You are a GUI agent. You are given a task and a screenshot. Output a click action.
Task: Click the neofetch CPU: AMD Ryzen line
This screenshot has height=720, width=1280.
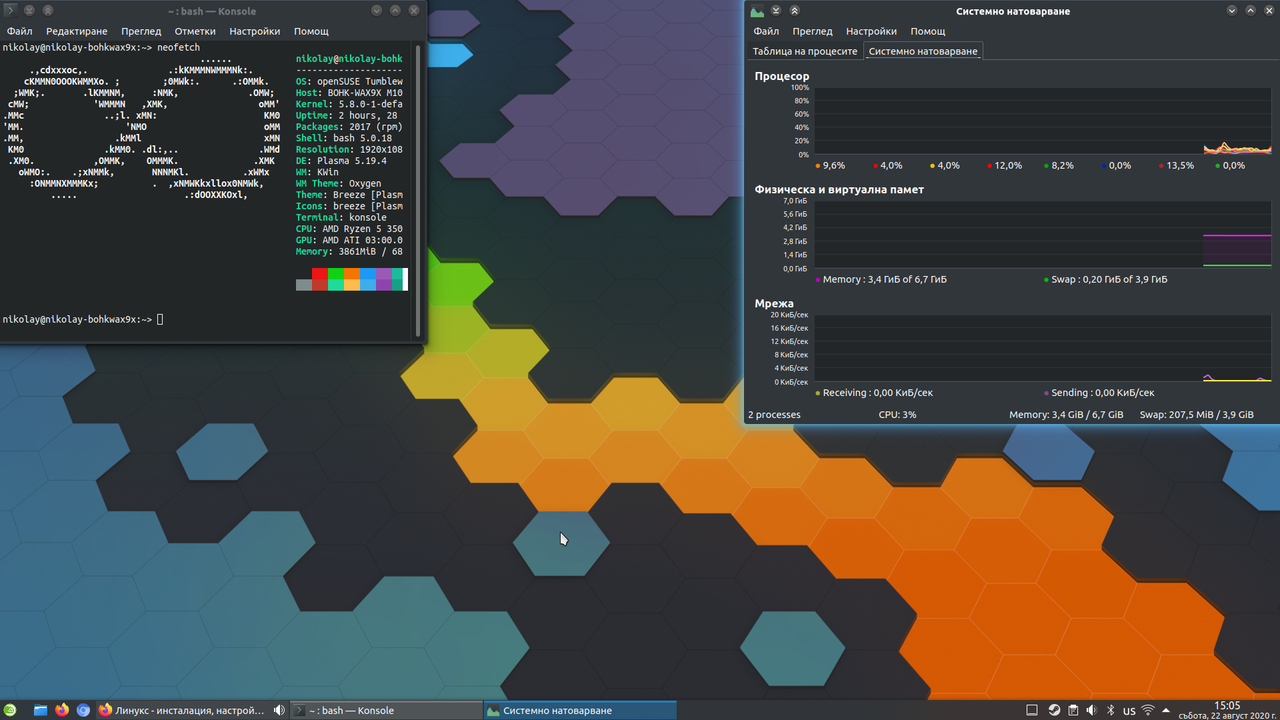point(349,228)
